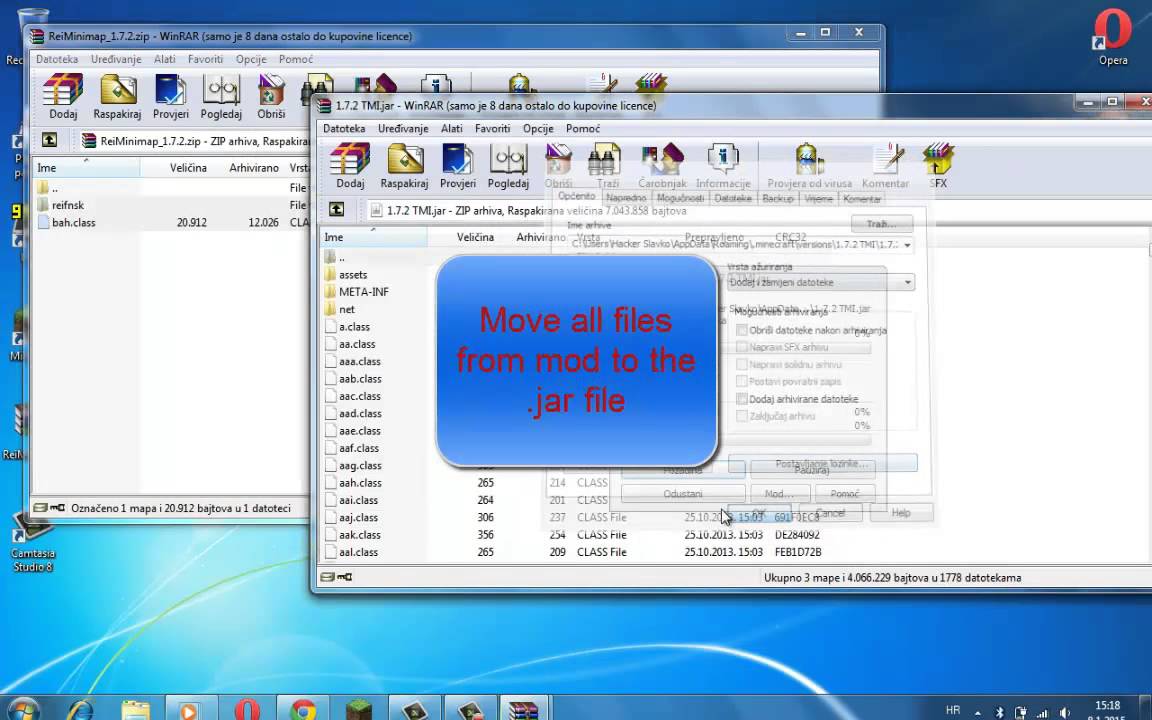Select assets folder in TMI.jar window

(353, 275)
